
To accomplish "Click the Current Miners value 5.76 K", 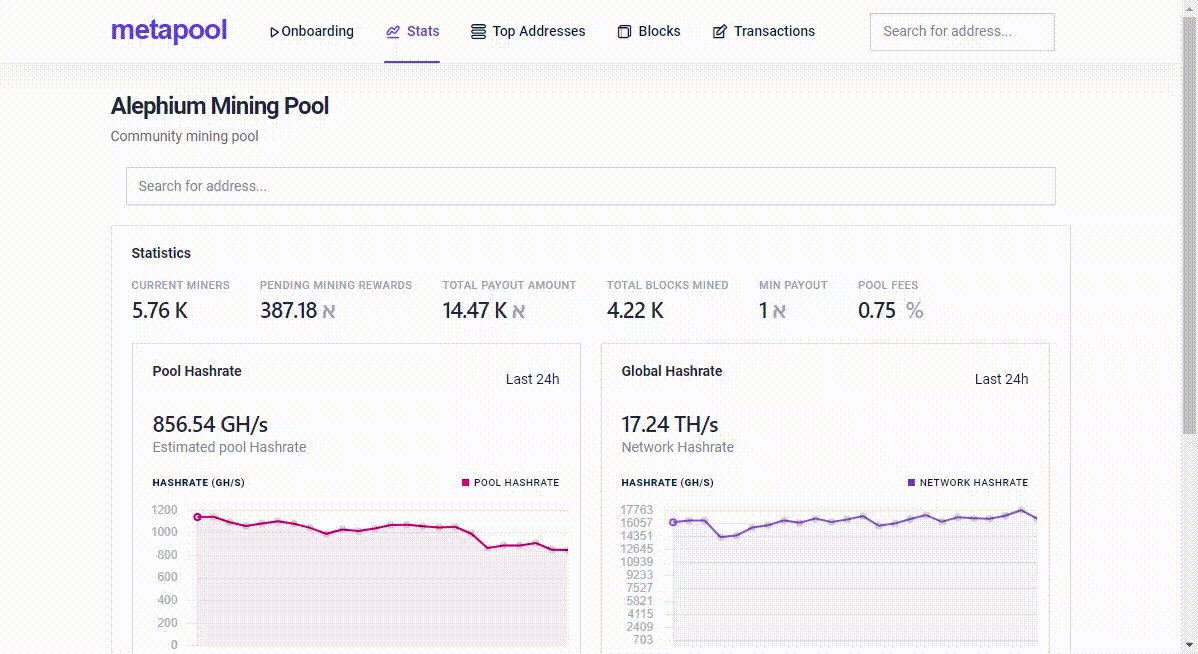I will [x=160, y=310].
